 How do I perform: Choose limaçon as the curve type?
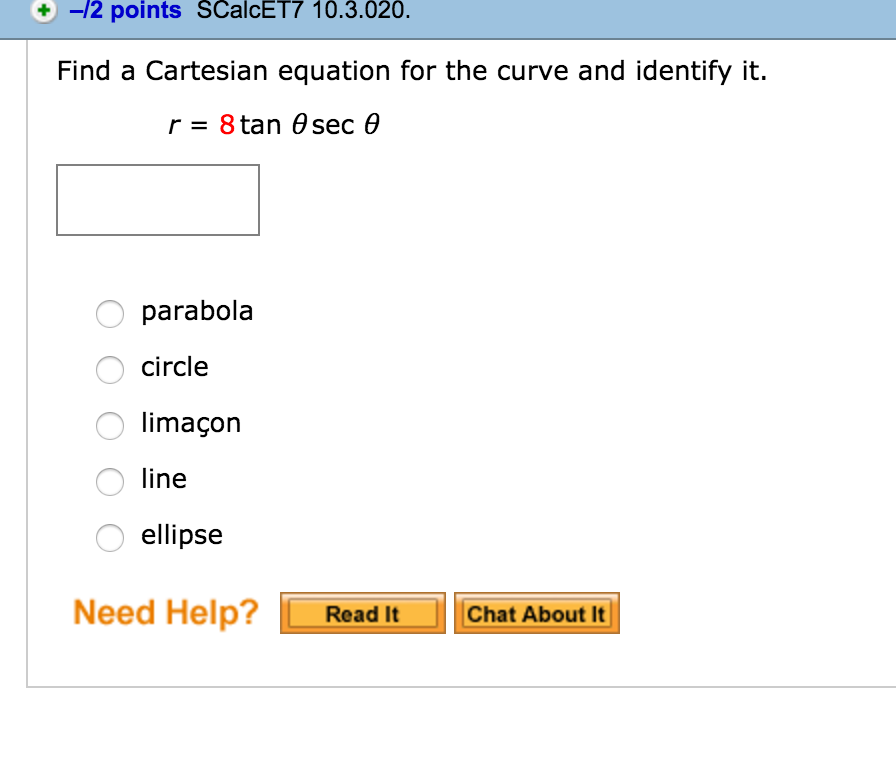(x=110, y=426)
